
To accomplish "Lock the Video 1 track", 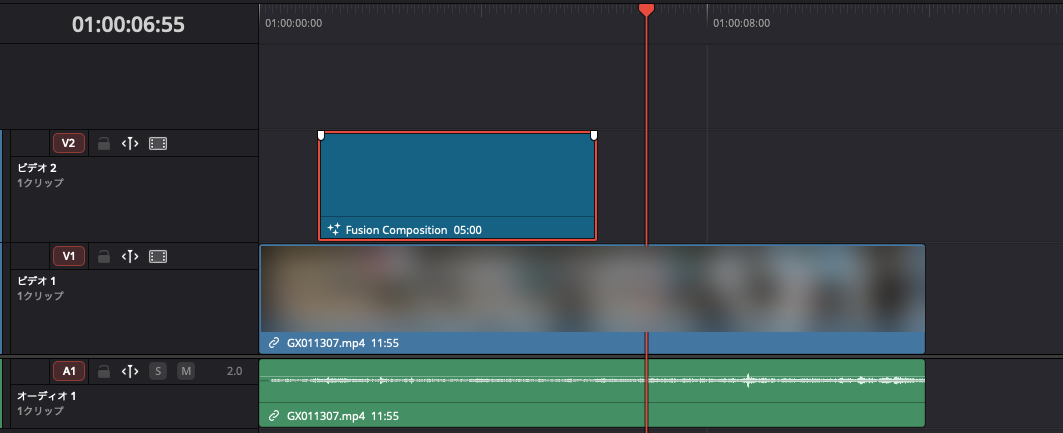I will (x=104, y=257).
